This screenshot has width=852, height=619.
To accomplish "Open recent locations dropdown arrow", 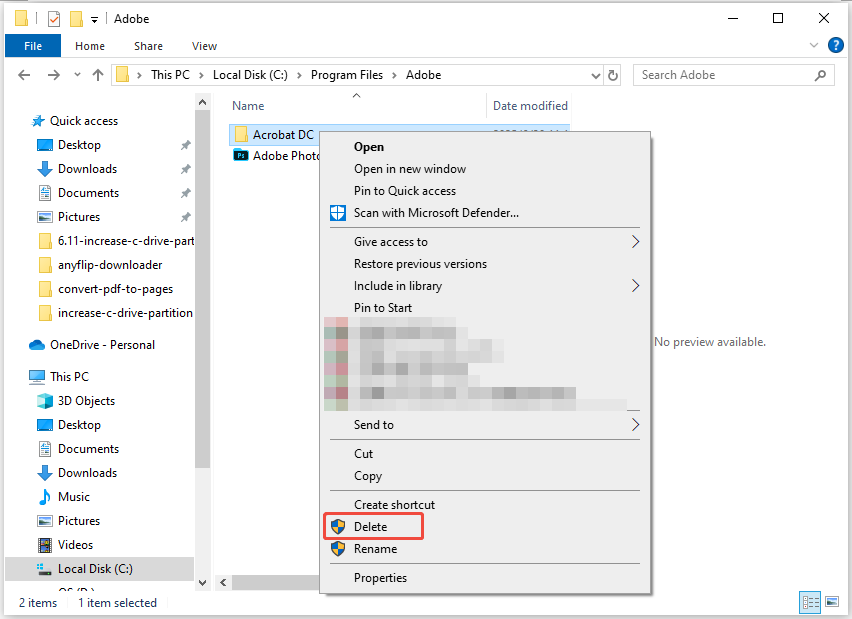I will click(x=77, y=75).
